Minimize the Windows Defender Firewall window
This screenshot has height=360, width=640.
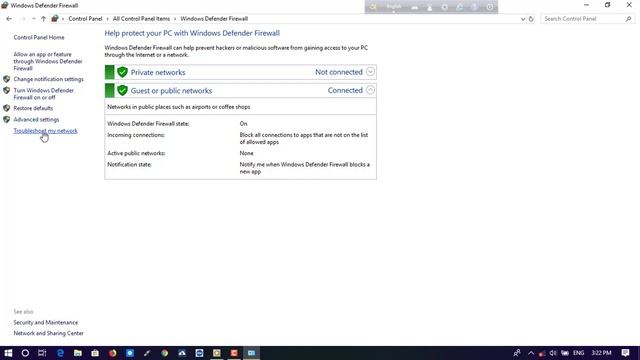click(587, 5)
